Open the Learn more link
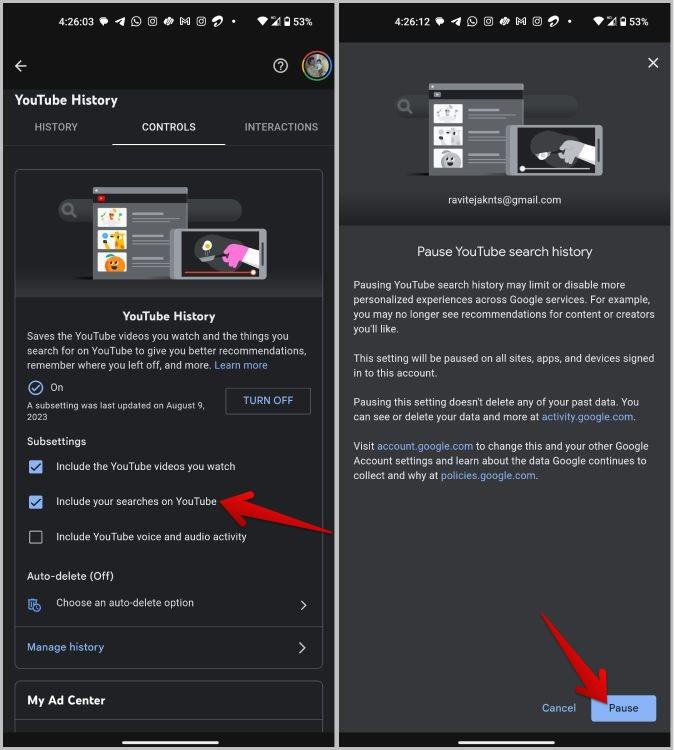 point(241,365)
